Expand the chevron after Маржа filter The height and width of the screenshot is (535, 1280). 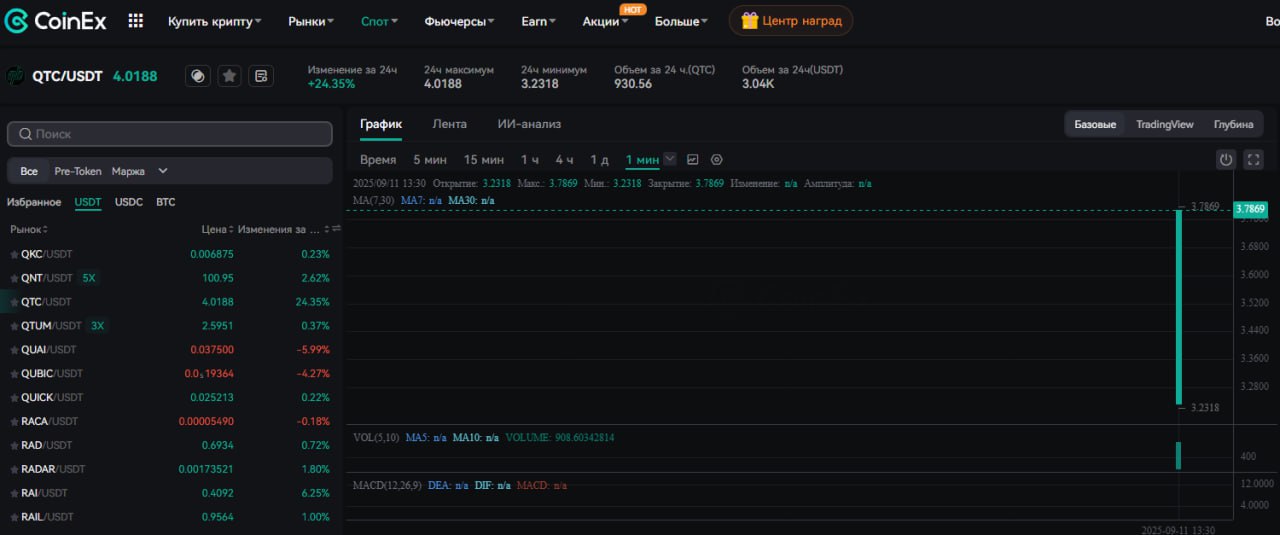pos(163,171)
